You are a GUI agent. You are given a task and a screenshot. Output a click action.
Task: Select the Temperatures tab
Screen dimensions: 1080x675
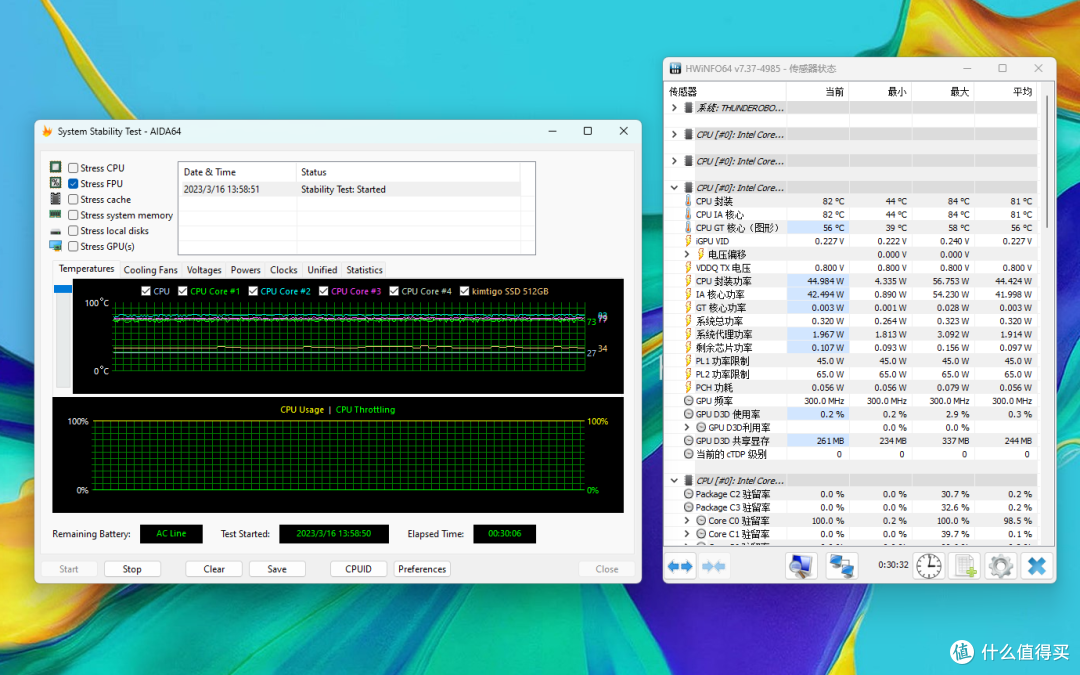tap(86, 269)
